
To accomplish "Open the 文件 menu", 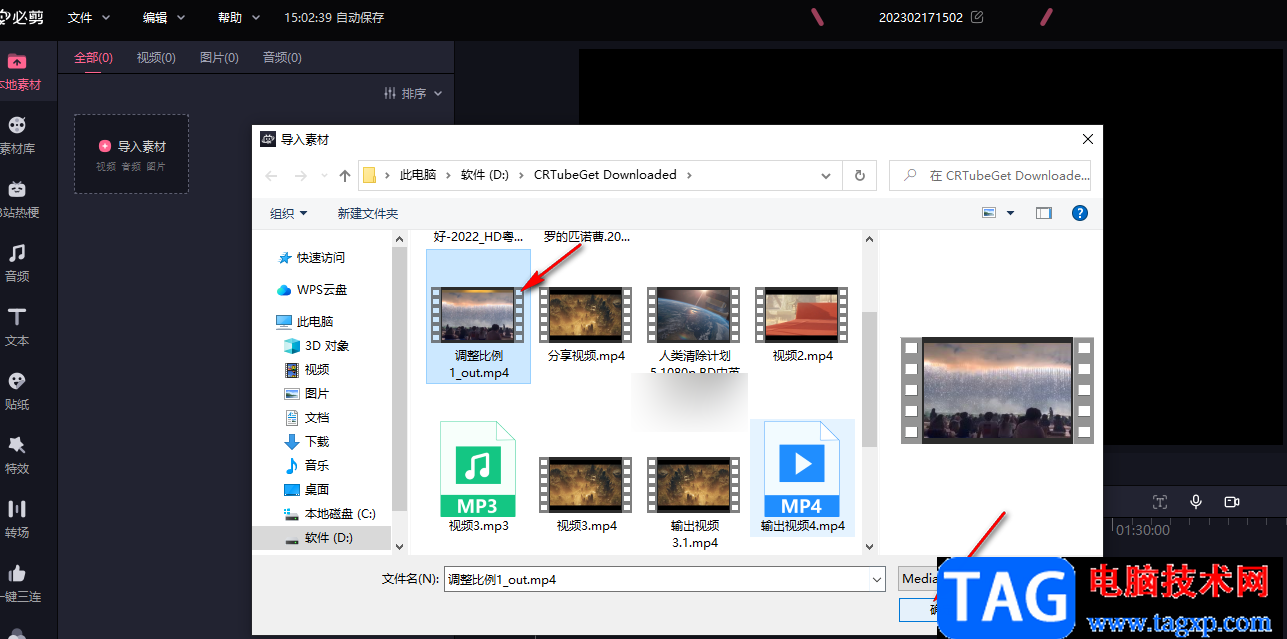I will click(89, 18).
